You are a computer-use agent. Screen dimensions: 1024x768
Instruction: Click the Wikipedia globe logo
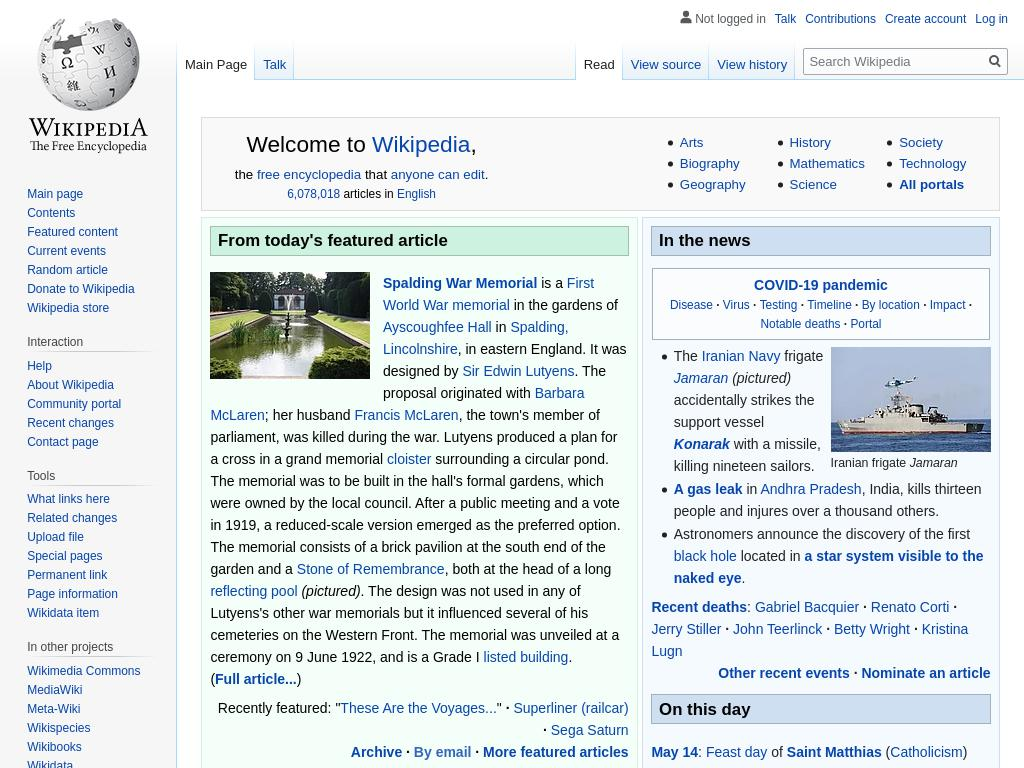point(88,64)
